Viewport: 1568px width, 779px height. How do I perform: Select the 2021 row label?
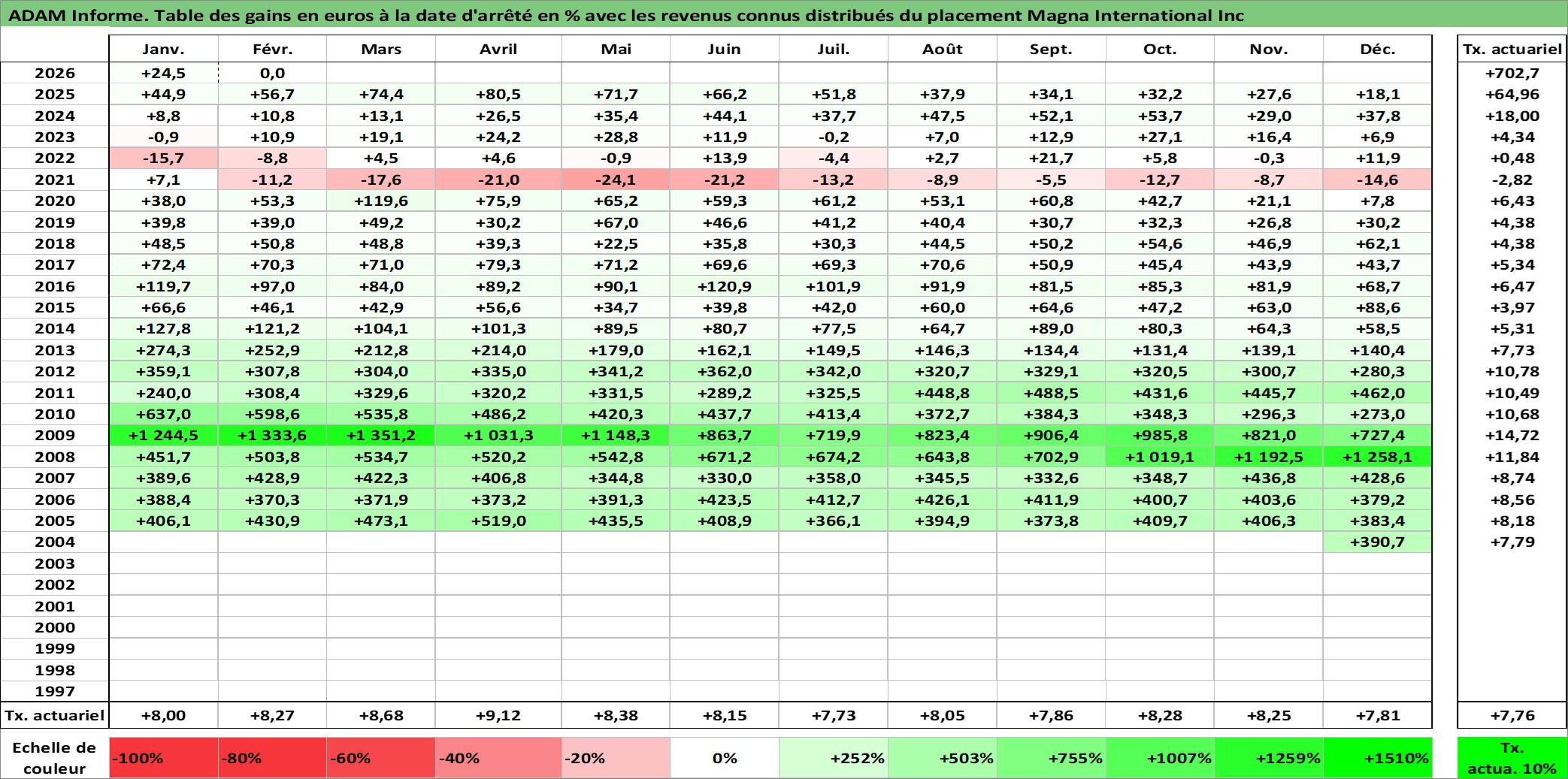[x=55, y=180]
